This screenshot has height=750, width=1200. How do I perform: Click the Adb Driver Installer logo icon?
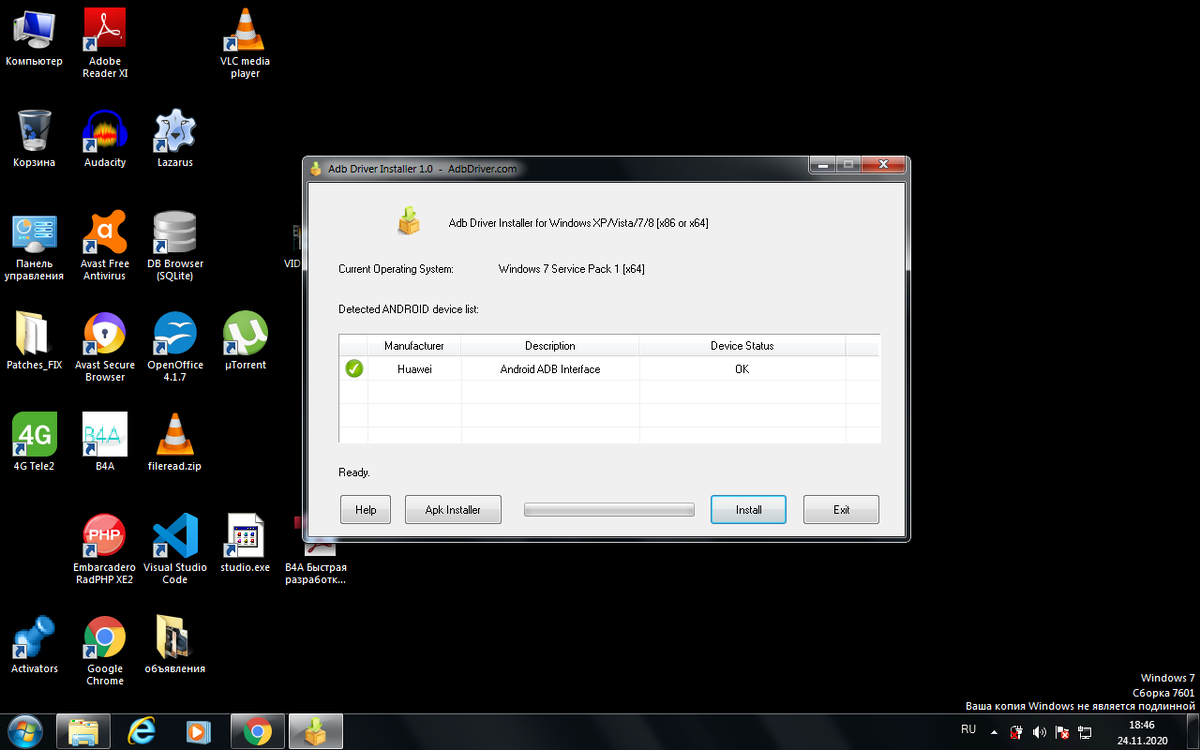[x=409, y=220]
